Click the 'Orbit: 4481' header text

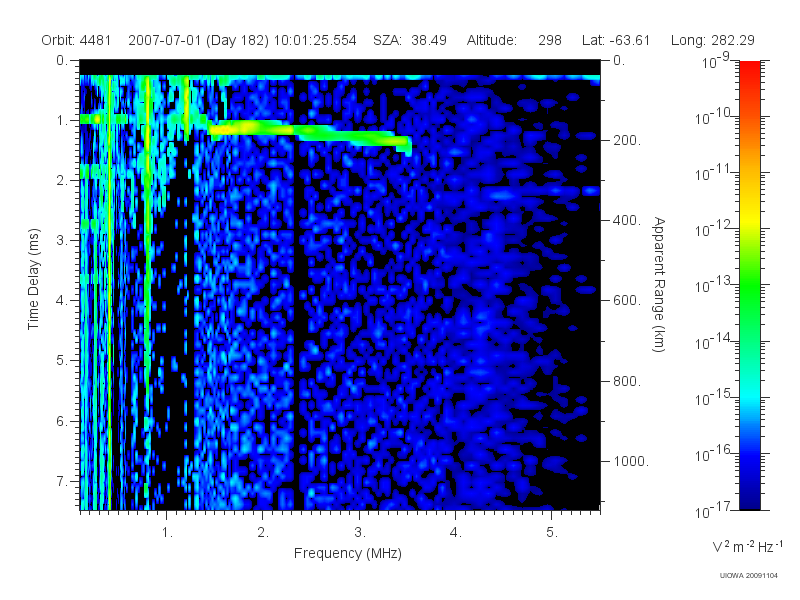[x=76, y=40]
